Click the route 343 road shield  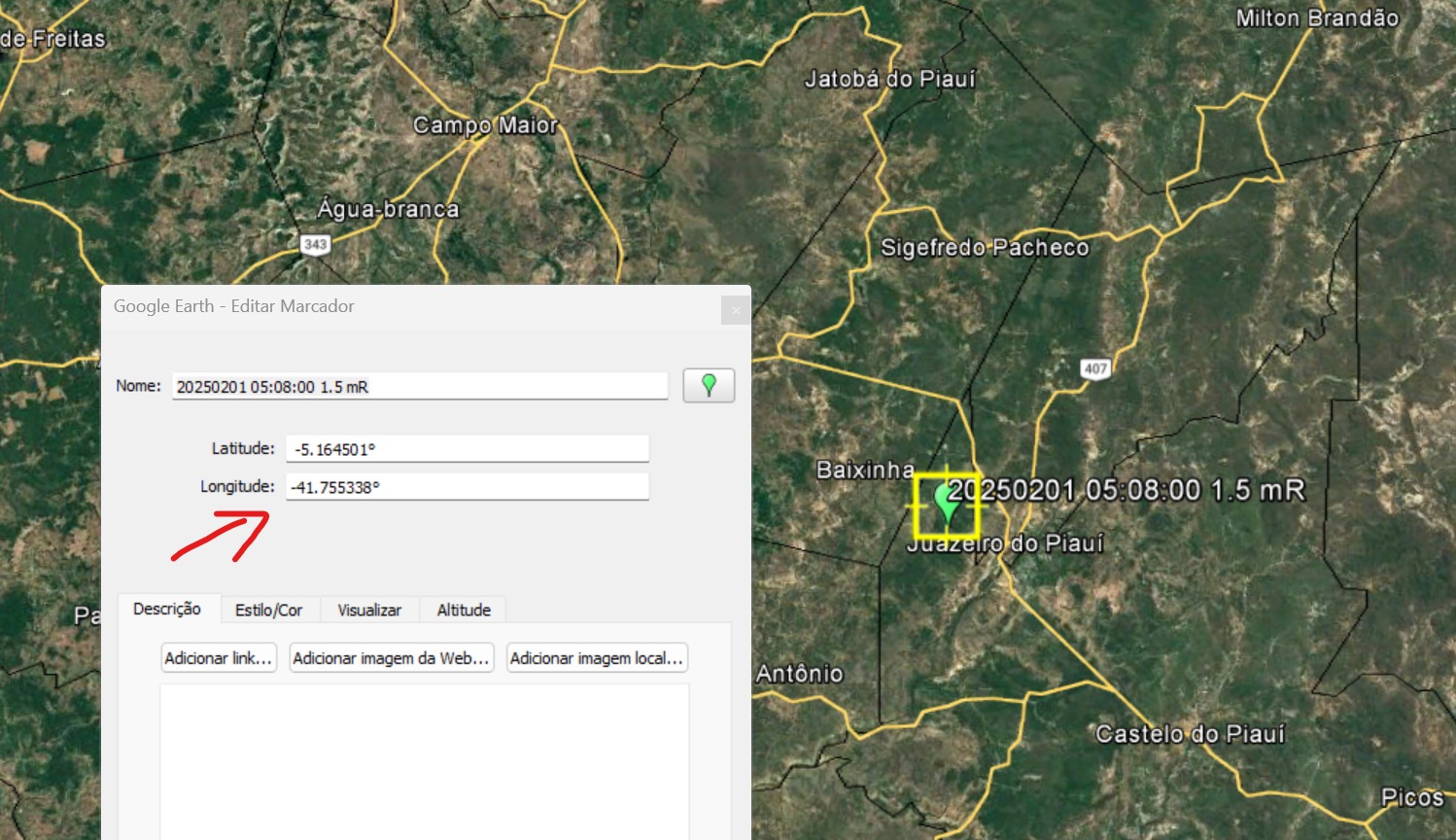[x=315, y=244]
